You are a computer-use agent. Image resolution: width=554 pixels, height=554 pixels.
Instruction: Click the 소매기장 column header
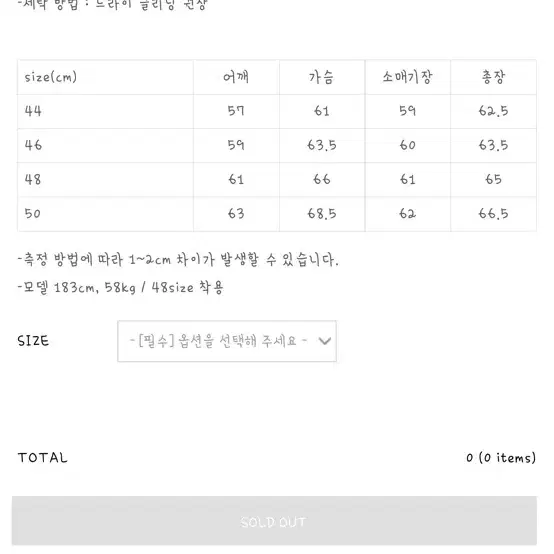coord(407,77)
